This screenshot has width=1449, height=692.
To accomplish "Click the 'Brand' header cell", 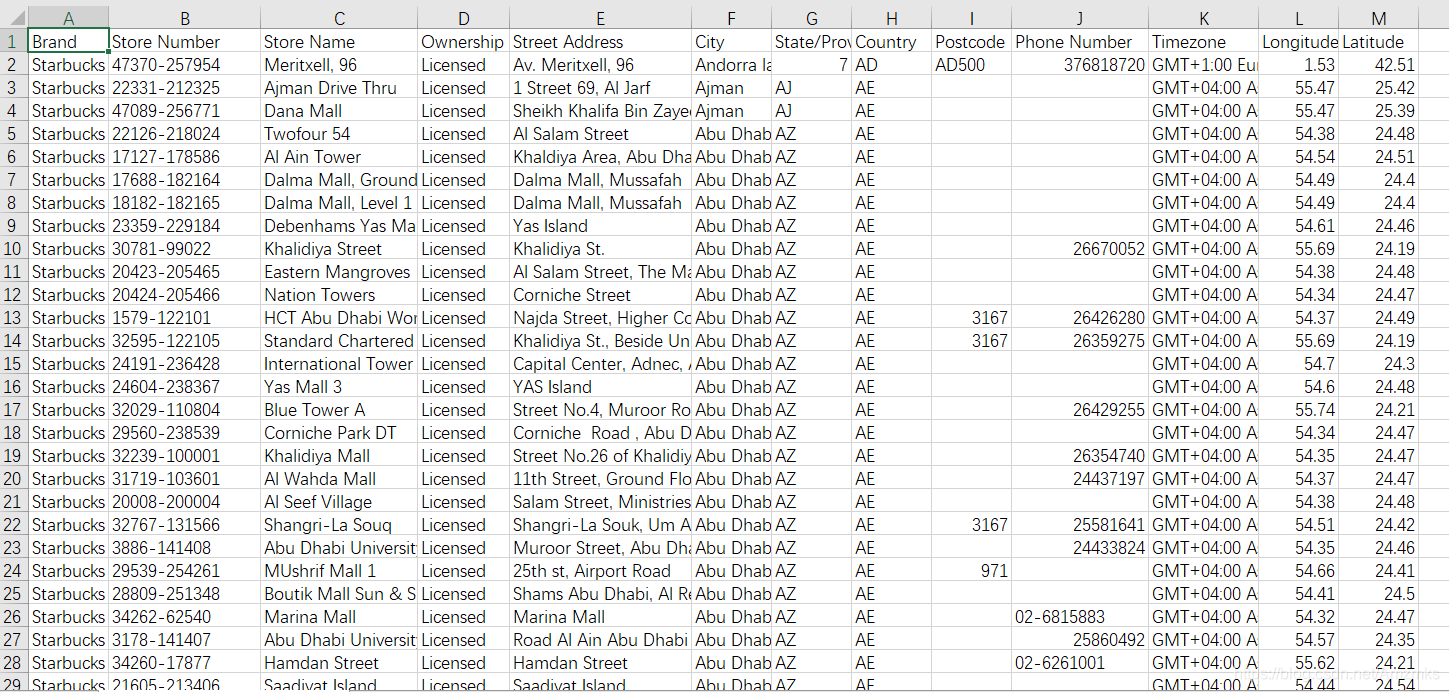I will [x=69, y=42].
